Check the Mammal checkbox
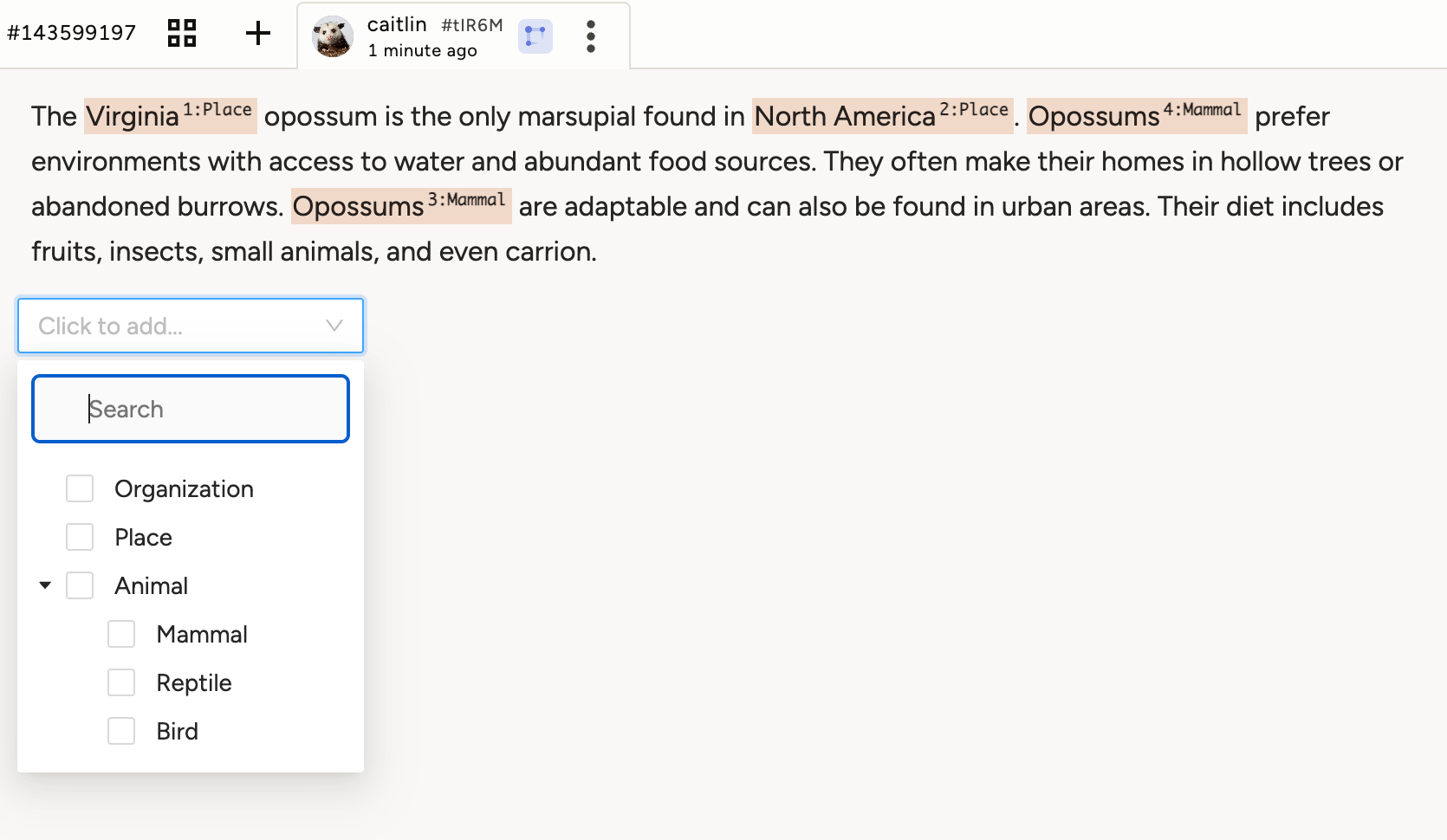Image resolution: width=1447 pixels, height=840 pixels. (120, 633)
